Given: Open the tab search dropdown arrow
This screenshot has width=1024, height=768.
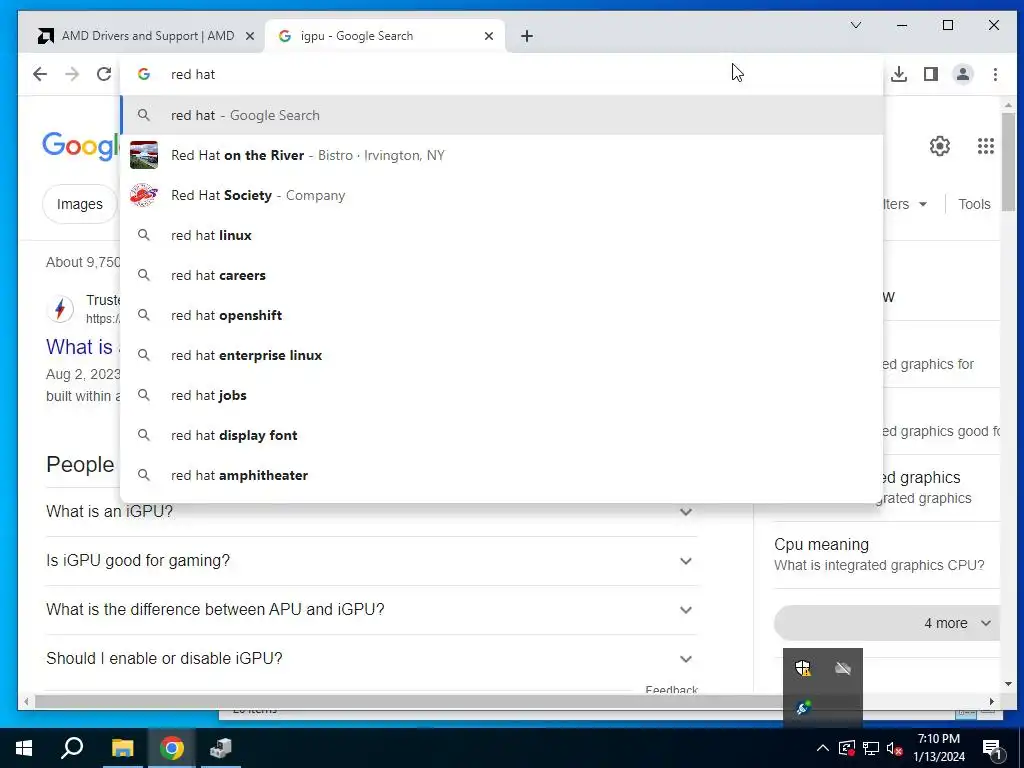Looking at the screenshot, I should pos(856,25).
